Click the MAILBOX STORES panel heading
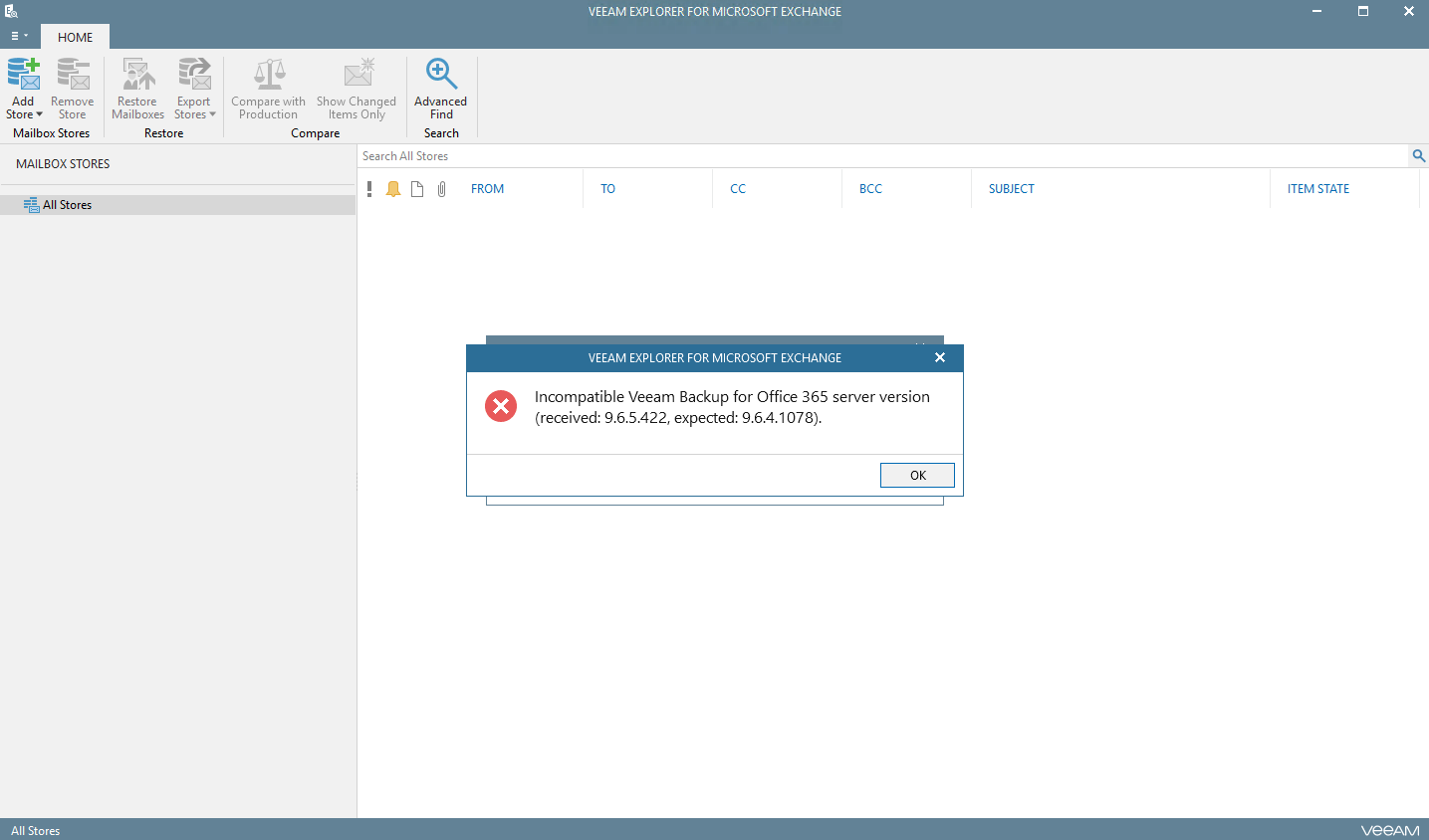 pos(63,164)
